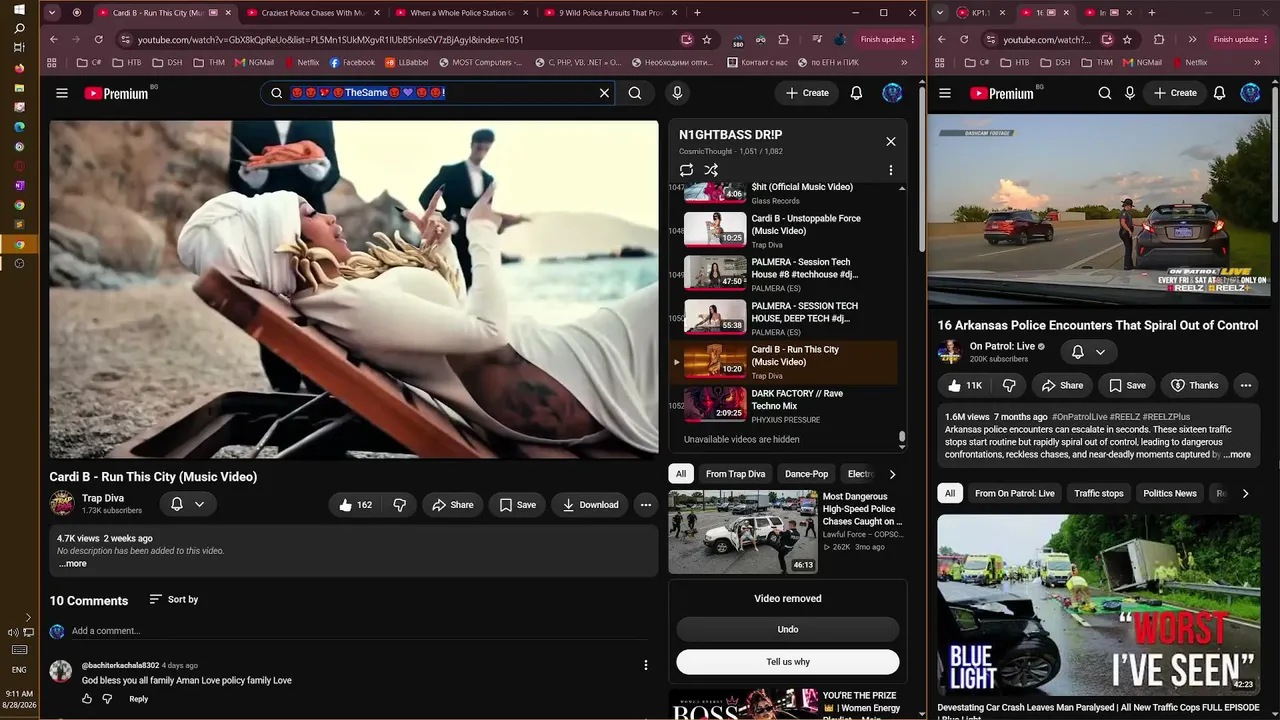Open notifications bell in right window header

[x=1219, y=93]
